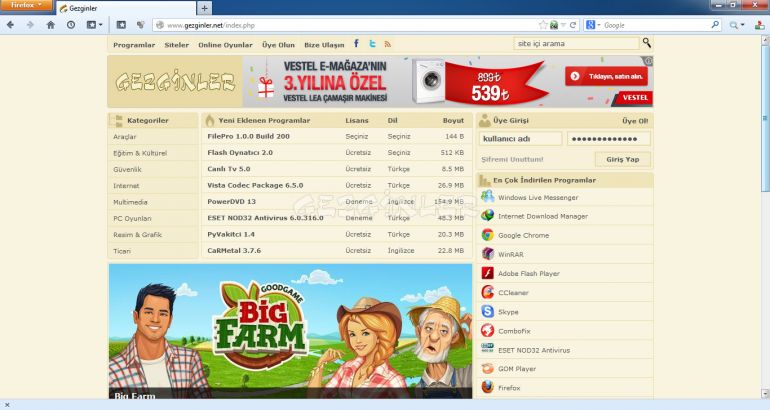Open the Firefox menu button dropdown
The height and width of the screenshot is (410, 770).
(27, 5)
